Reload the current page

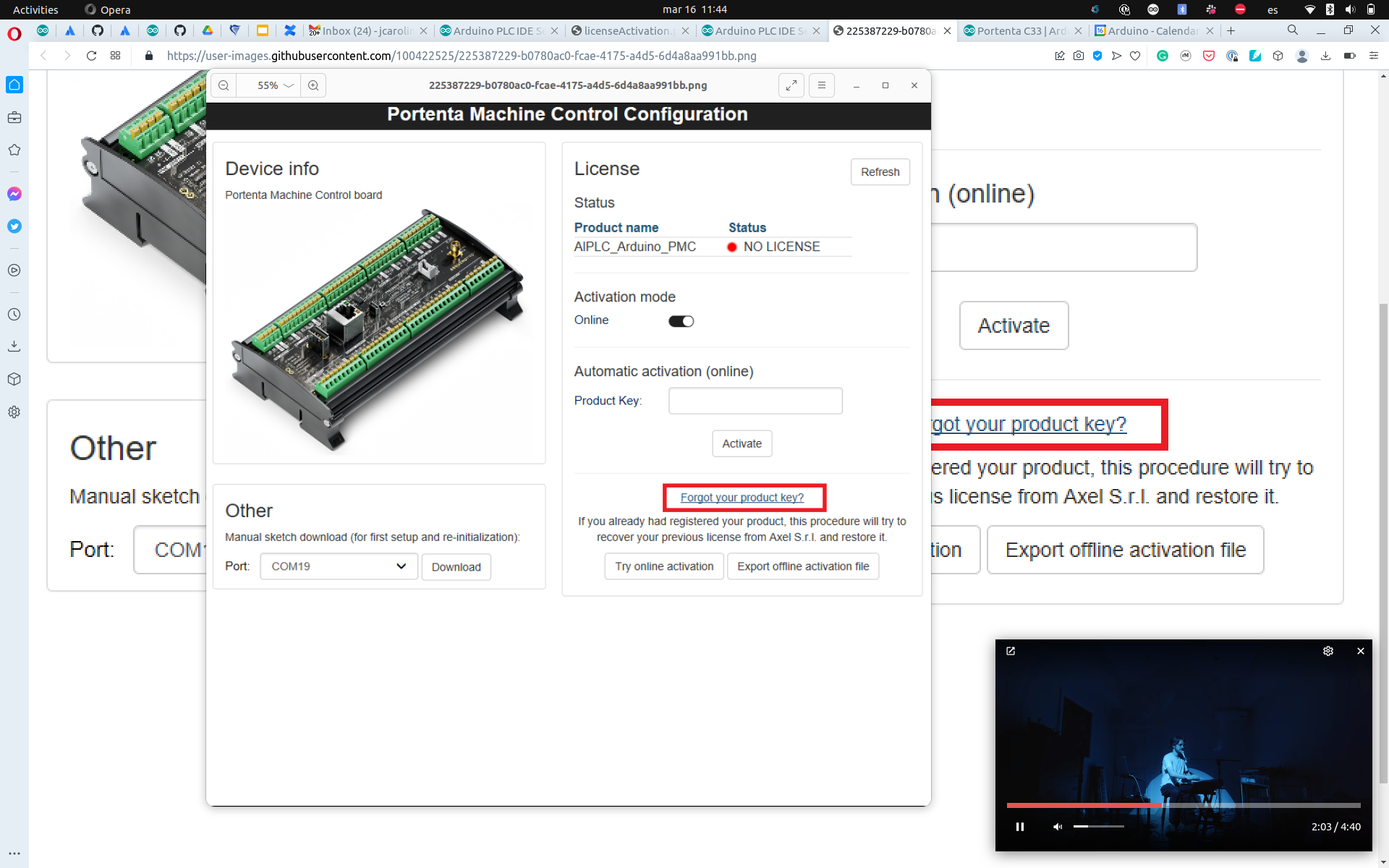coord(91,56)
